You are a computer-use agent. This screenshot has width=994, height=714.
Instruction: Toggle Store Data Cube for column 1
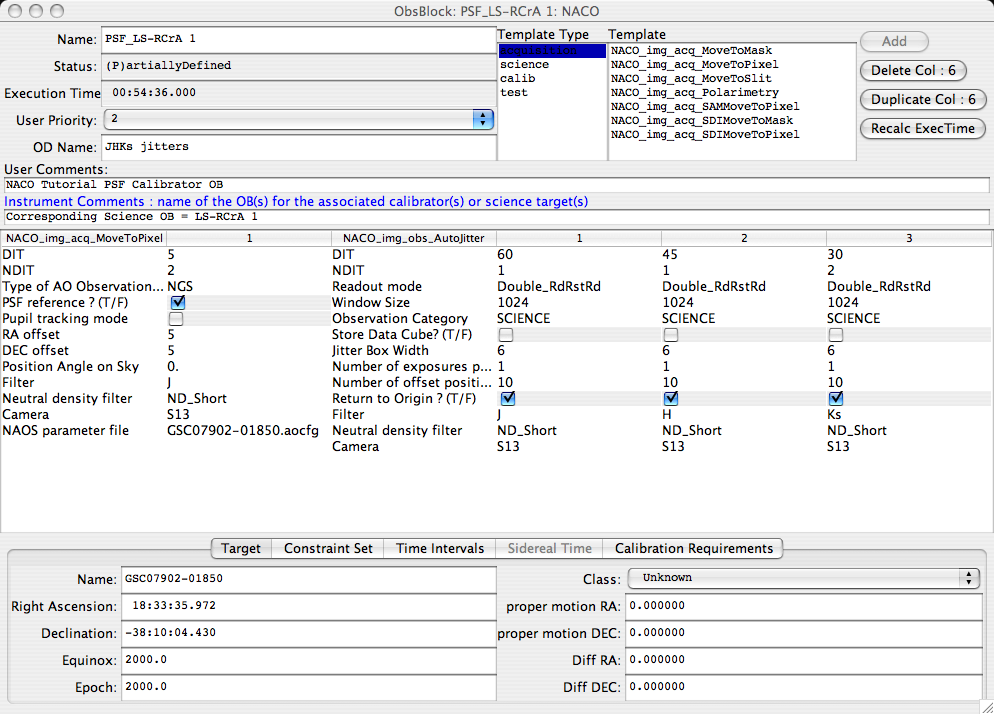pyautogui.click(x=506, y=334)
